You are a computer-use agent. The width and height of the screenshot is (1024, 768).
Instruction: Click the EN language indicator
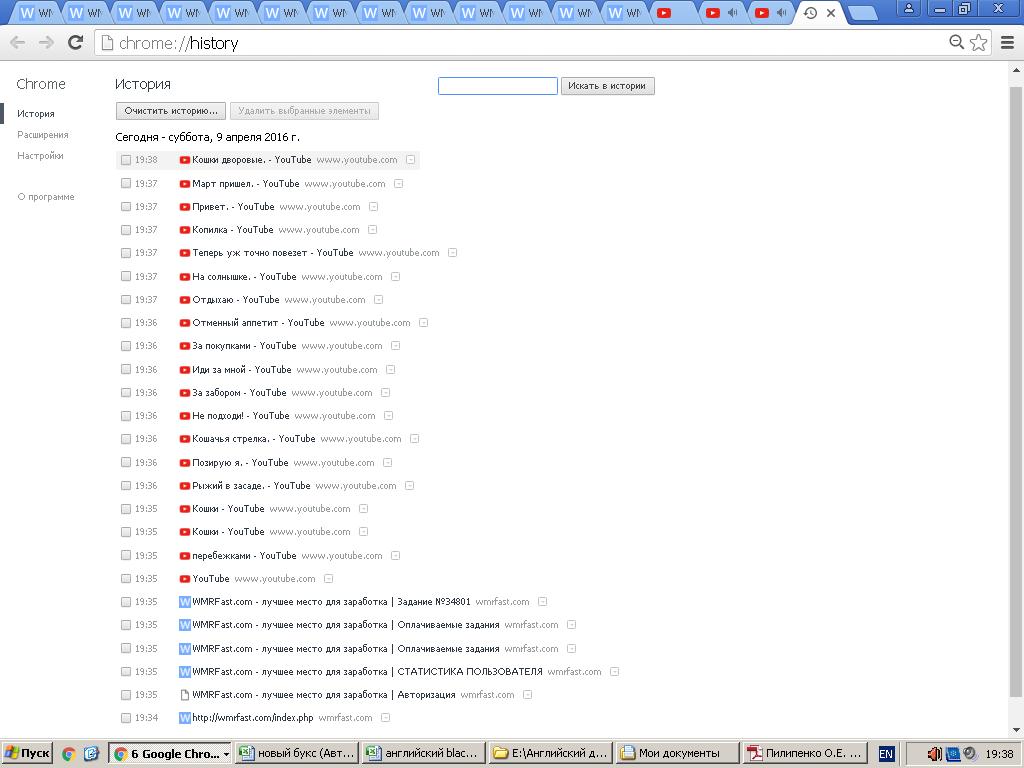click(x=886, y=754)
